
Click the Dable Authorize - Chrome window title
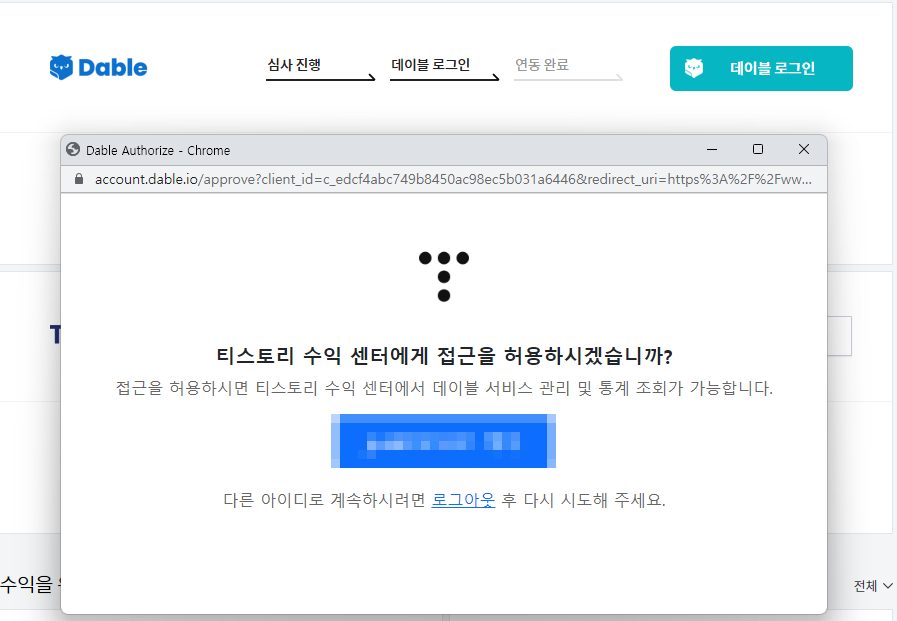158,150
